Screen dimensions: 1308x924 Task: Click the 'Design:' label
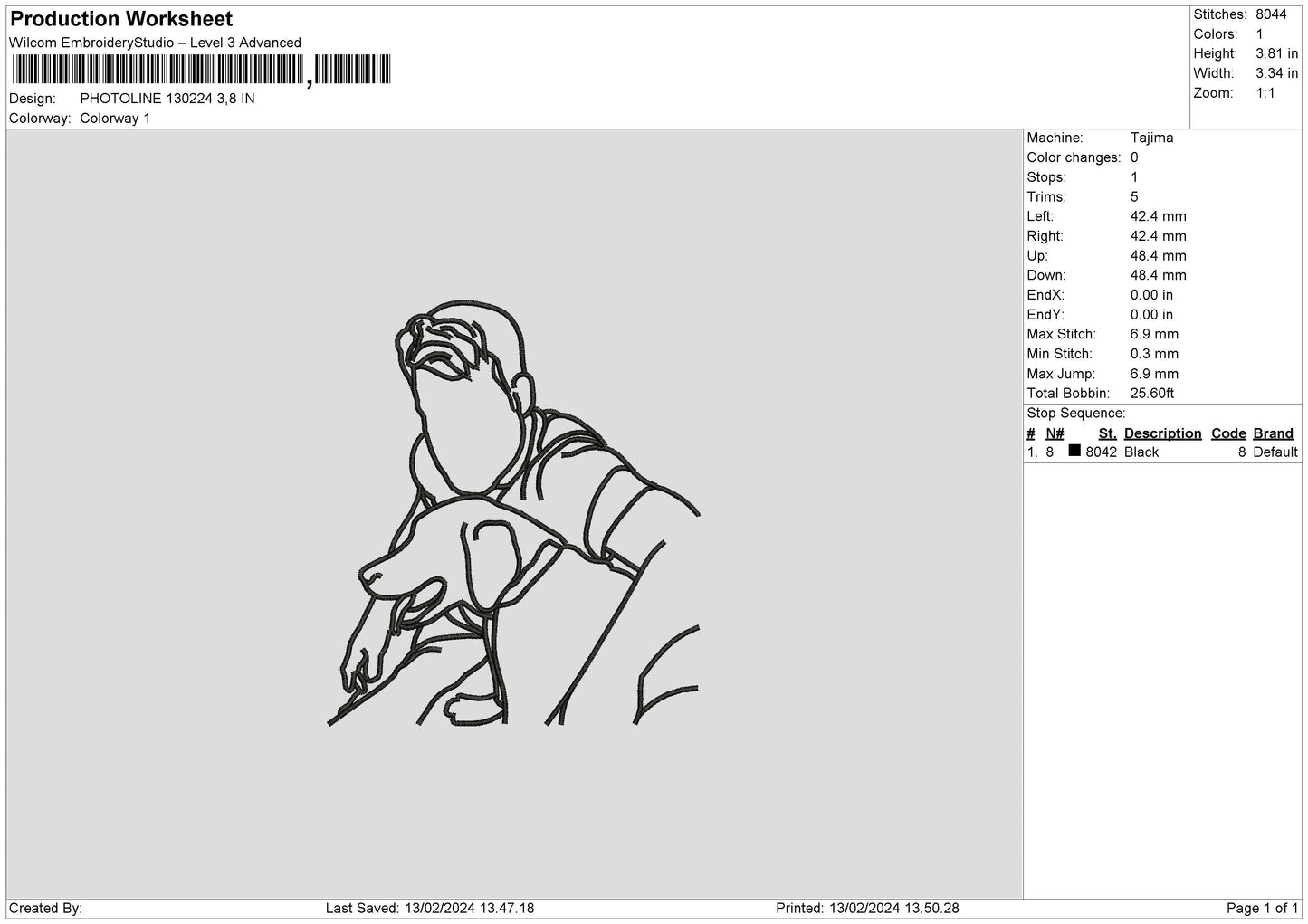(x=32, y=99)
